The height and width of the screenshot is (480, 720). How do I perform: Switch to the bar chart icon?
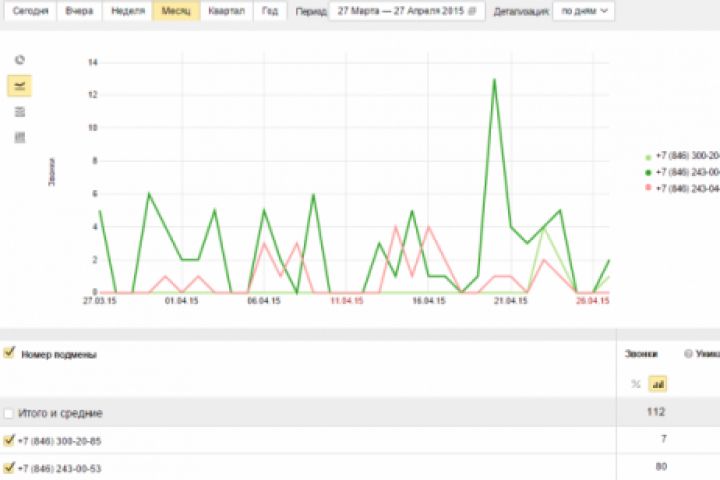[x=20, y=137]
